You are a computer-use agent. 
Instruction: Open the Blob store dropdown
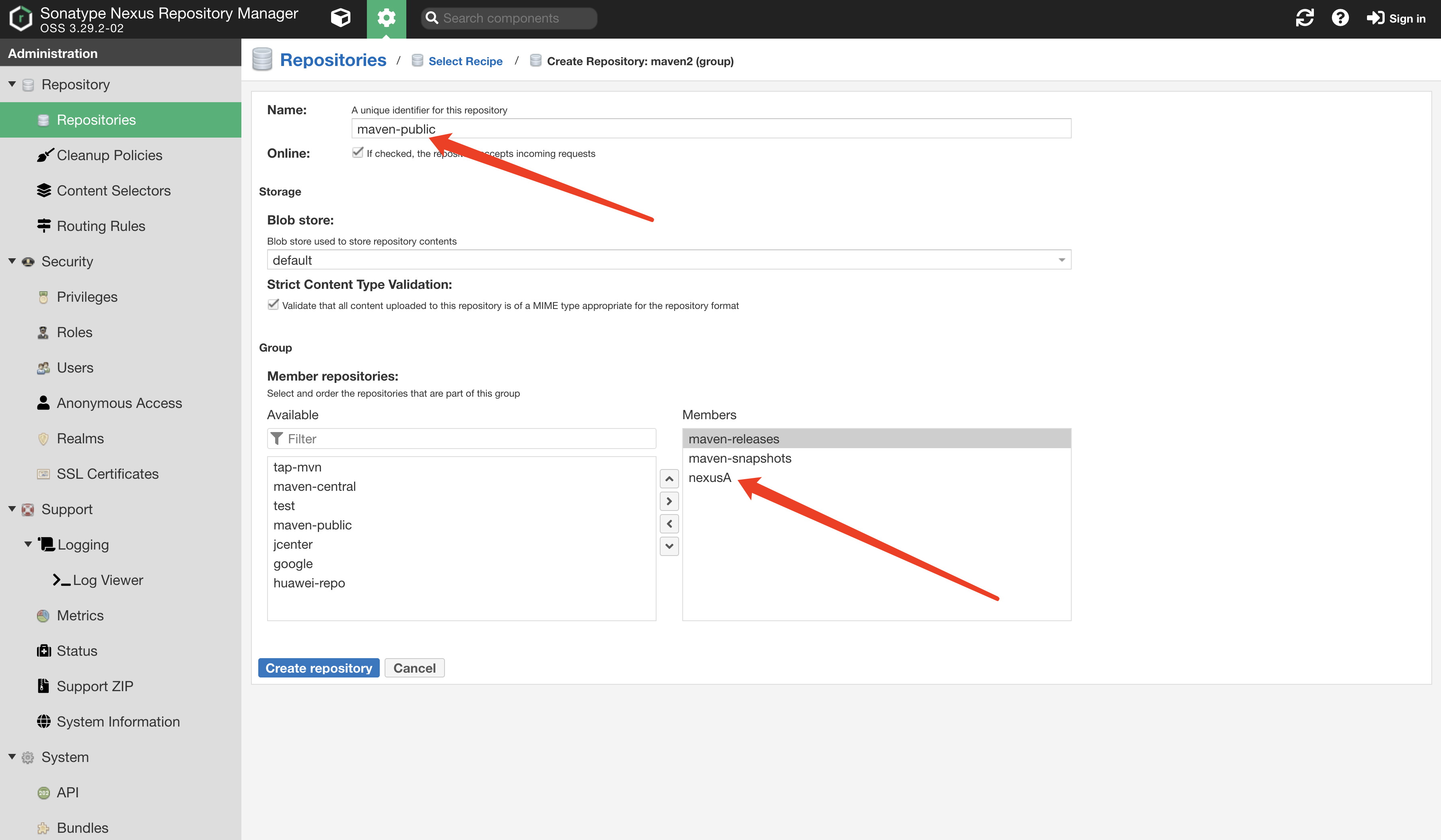[x=1061, y=260]
